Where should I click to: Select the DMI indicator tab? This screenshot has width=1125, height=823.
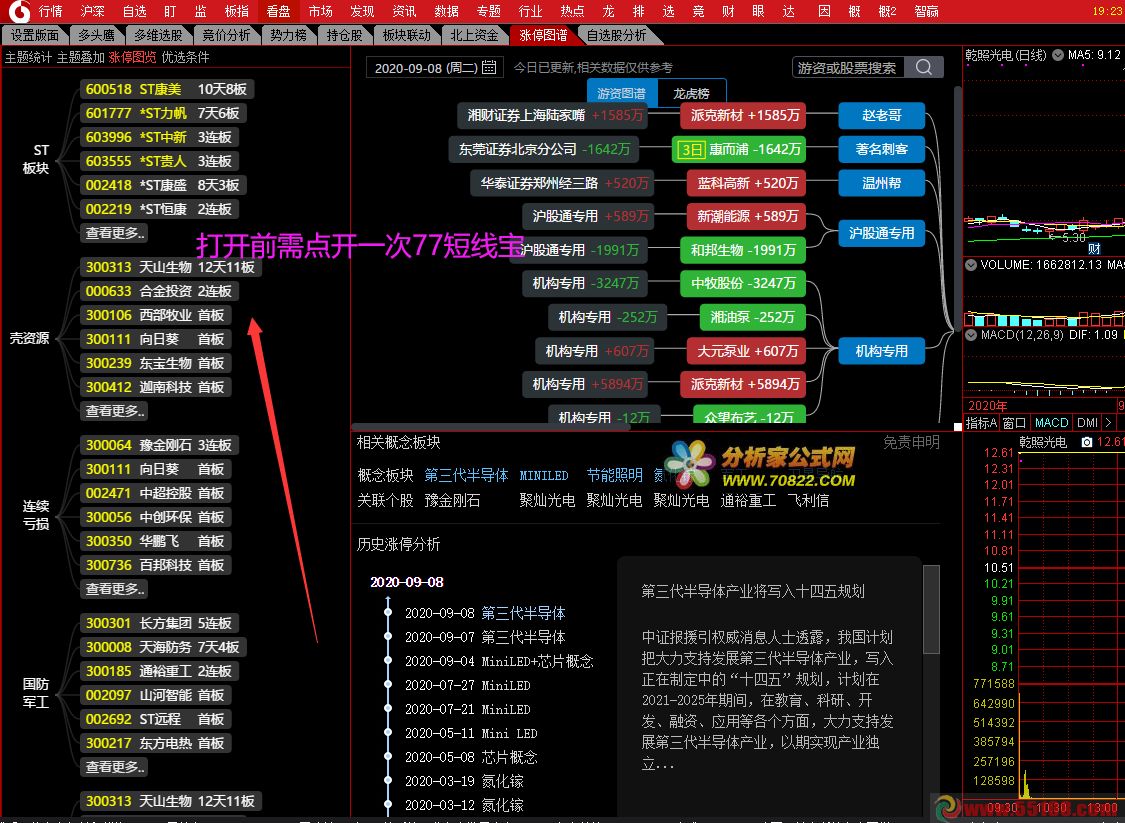pyautogui.click(x=1088, y=423)
